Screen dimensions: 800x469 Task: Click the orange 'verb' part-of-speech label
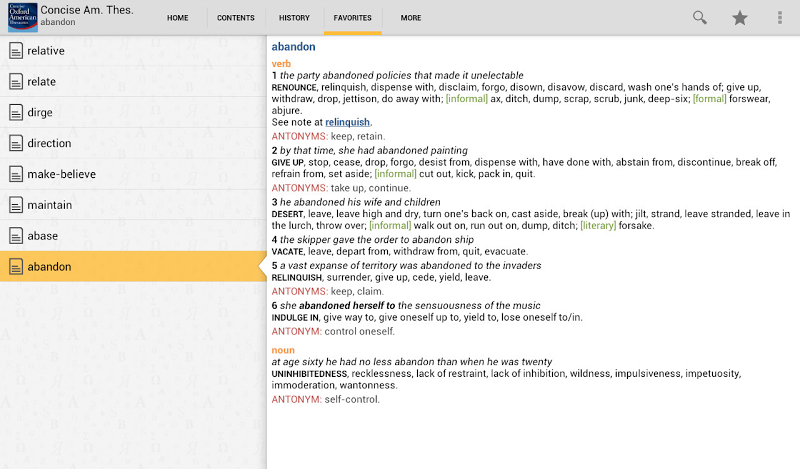281,64
